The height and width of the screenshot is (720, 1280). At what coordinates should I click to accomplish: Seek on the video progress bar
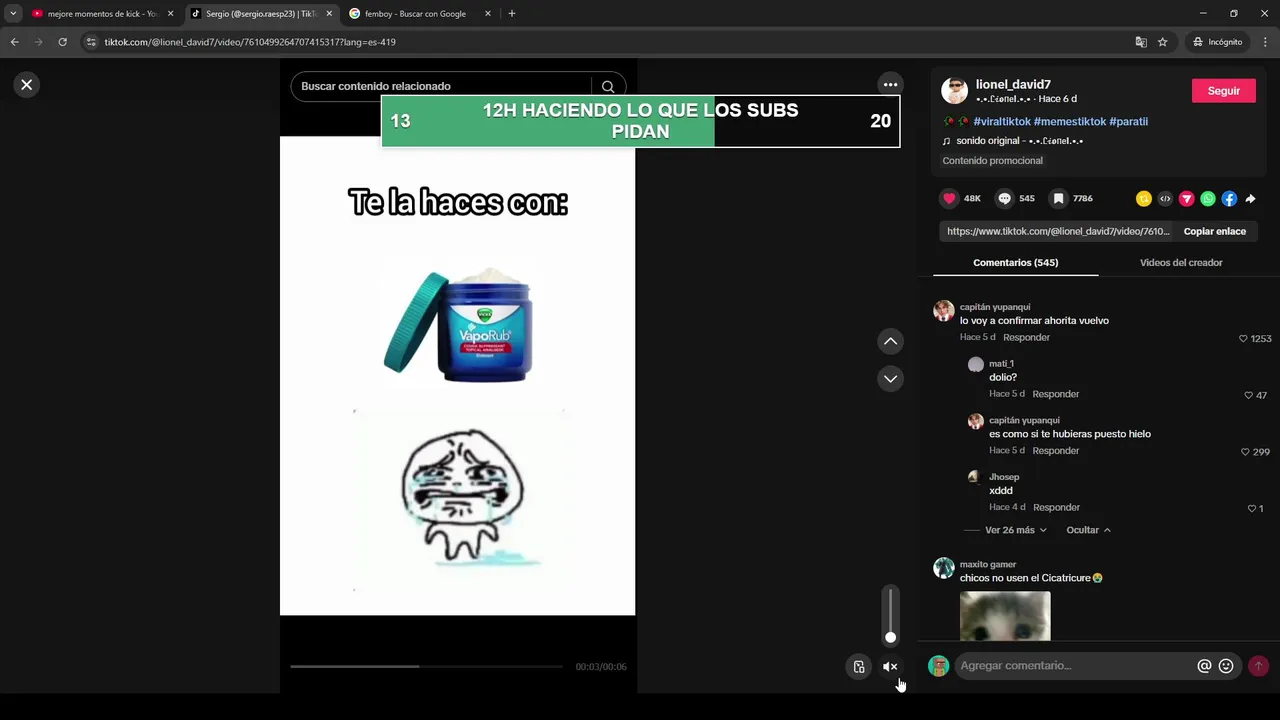pyautogui.click(x=427, y=666)
